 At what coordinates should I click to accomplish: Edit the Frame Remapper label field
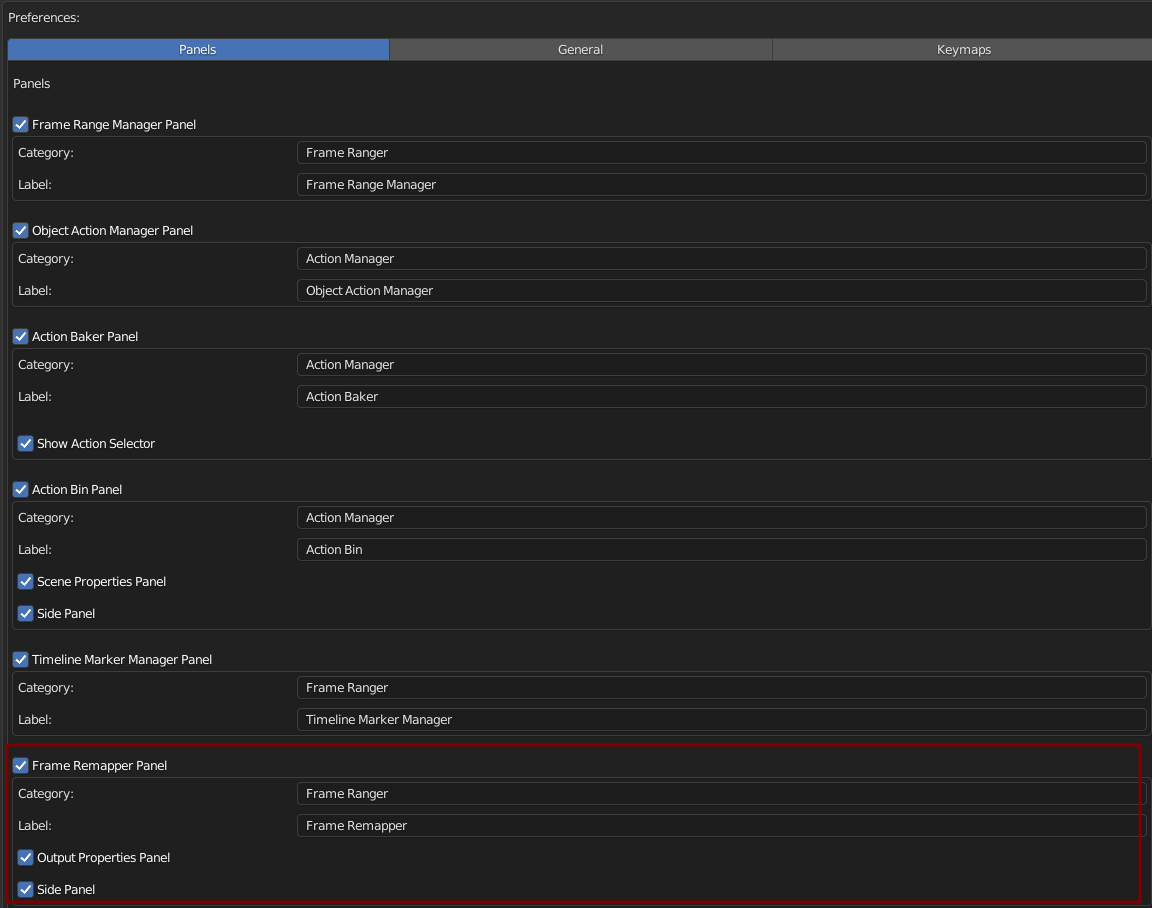coord(721,826)
